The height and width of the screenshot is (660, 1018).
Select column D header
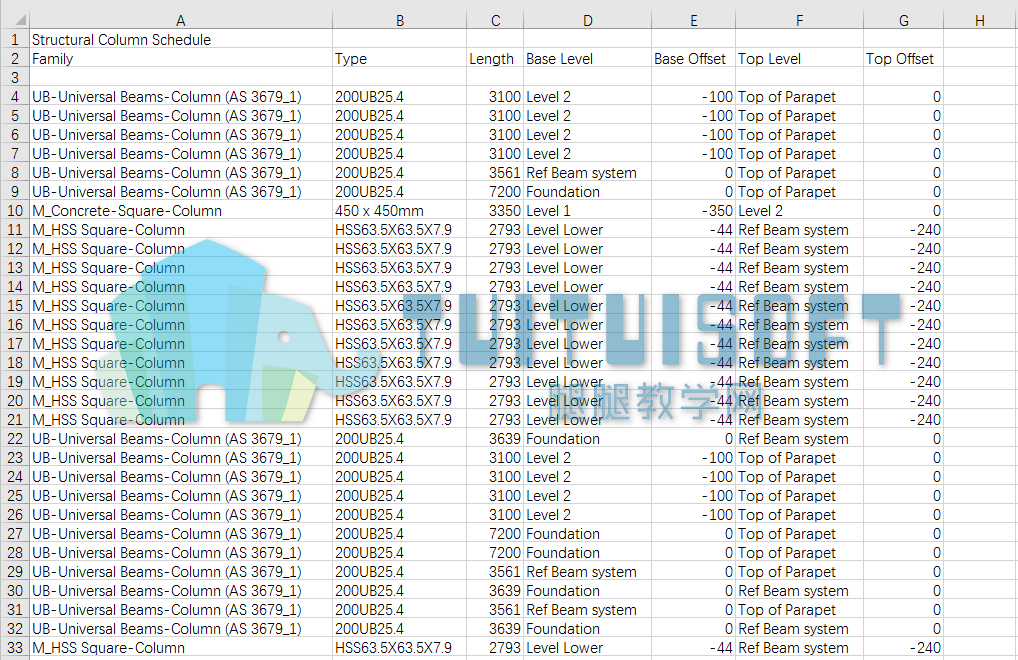pyautogui.click(x=587, y=20)
